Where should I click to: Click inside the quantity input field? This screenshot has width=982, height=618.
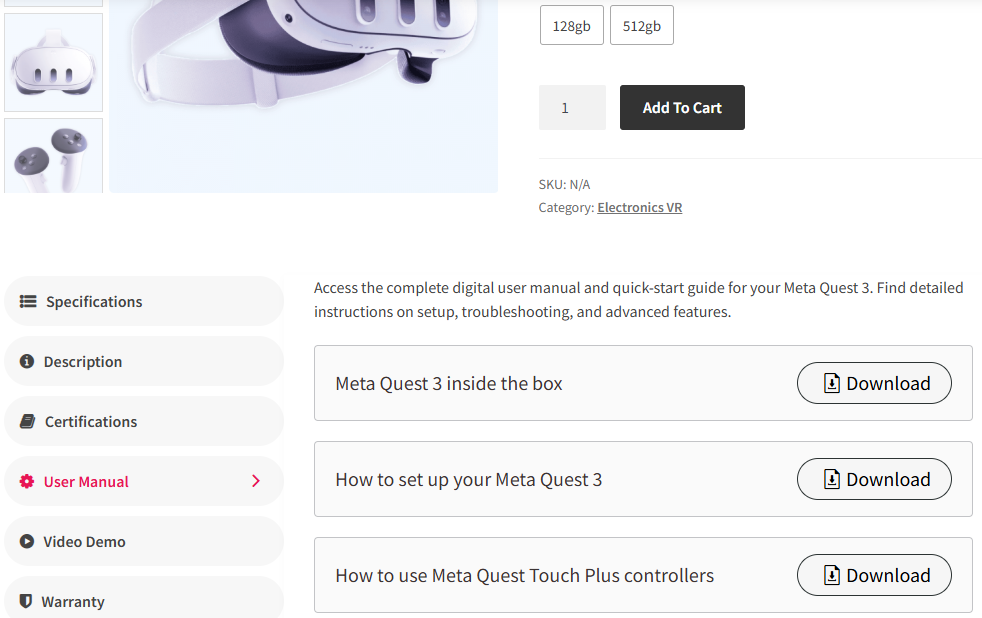(571, 107)
